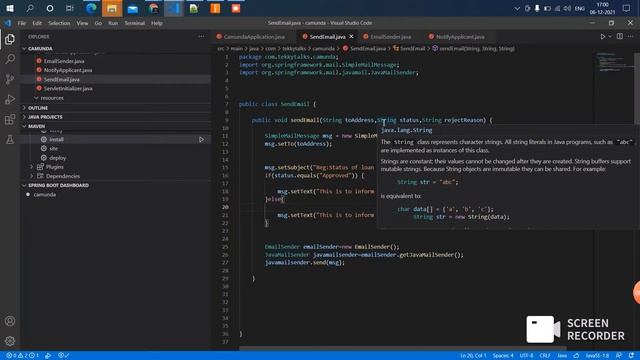Click the notifications bell in status bar
The width and height of the screenshot is (640, 360).
631,356
